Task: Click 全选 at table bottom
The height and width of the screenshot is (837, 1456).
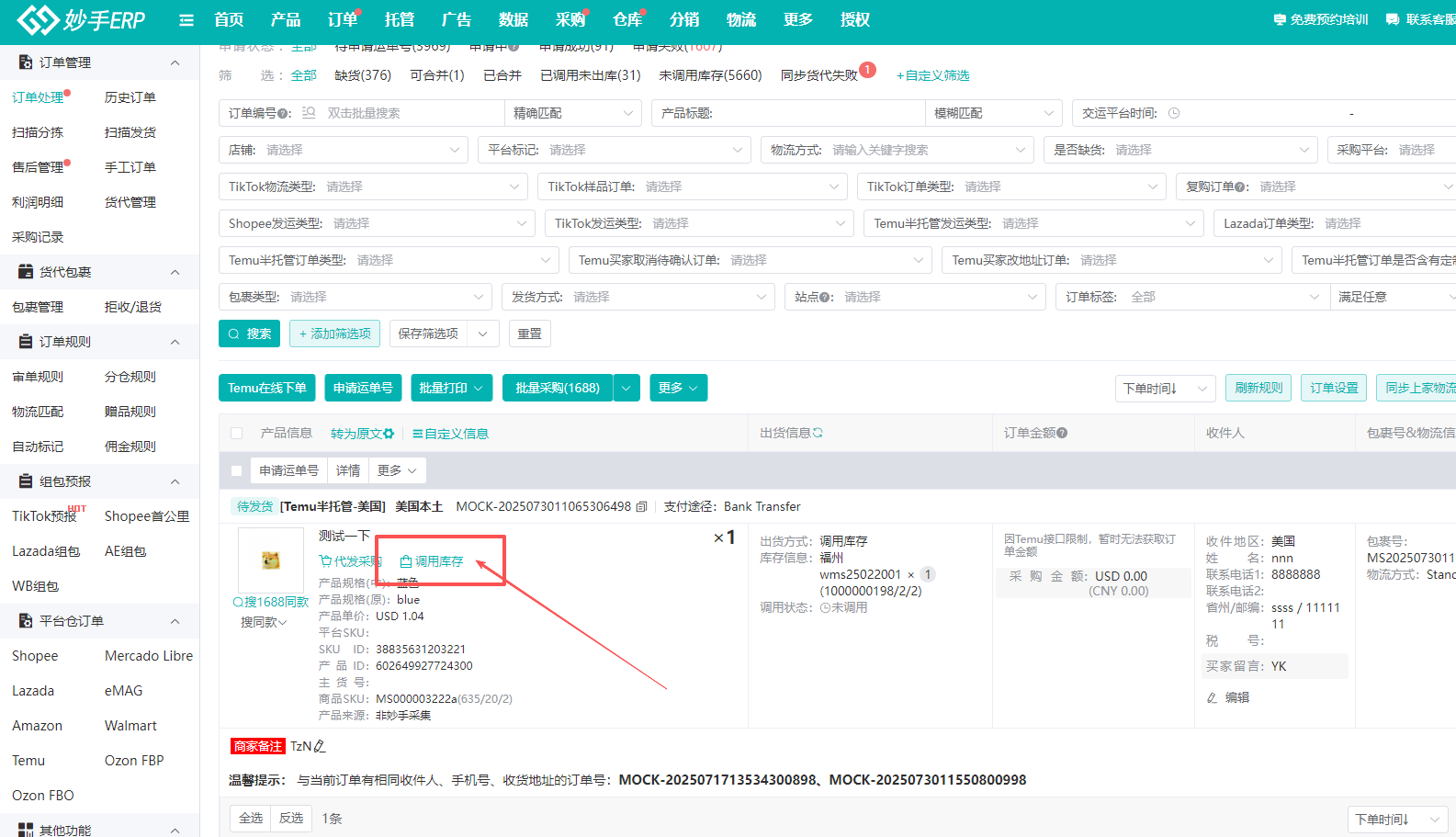Action: 251,819
